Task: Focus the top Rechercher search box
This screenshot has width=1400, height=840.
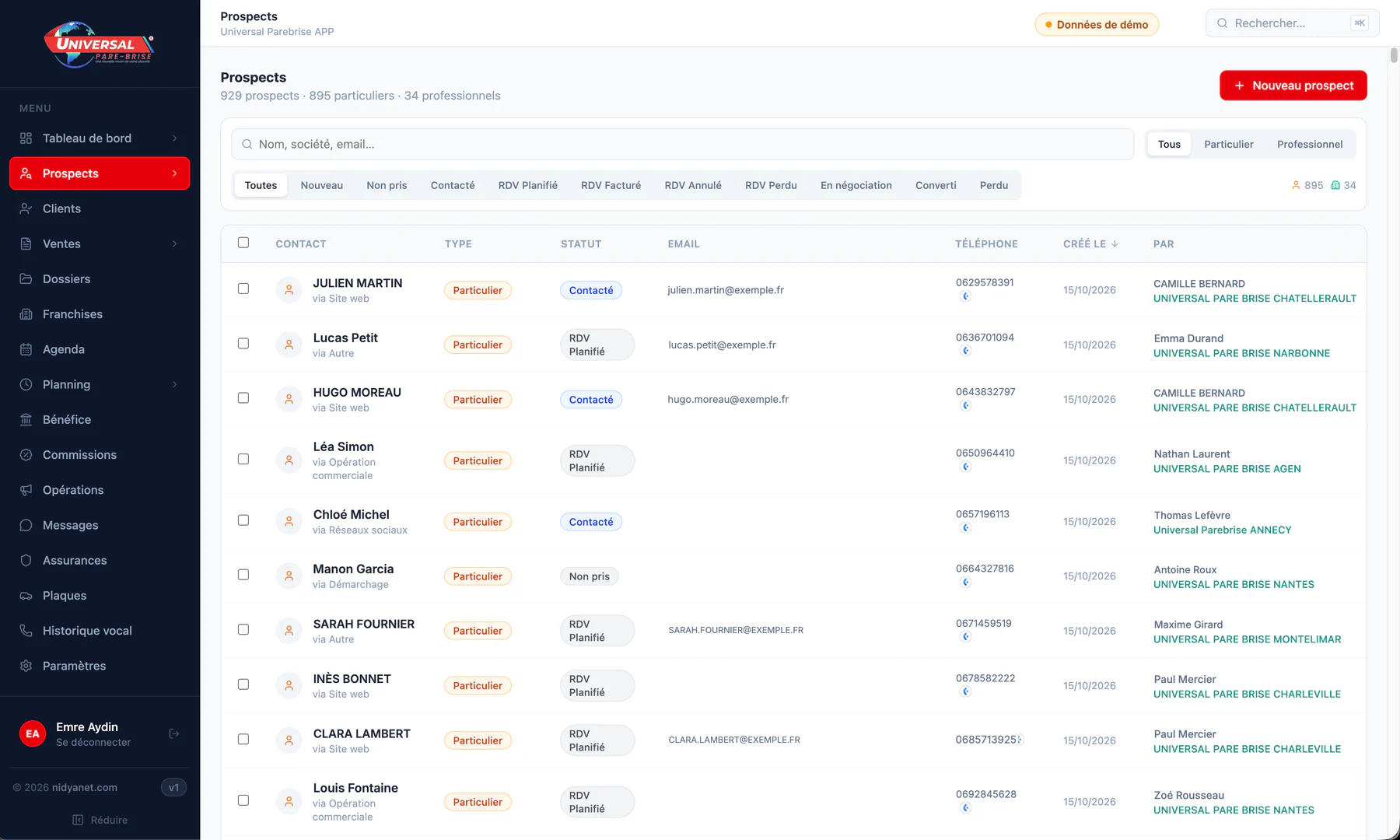Action: 1292,23
